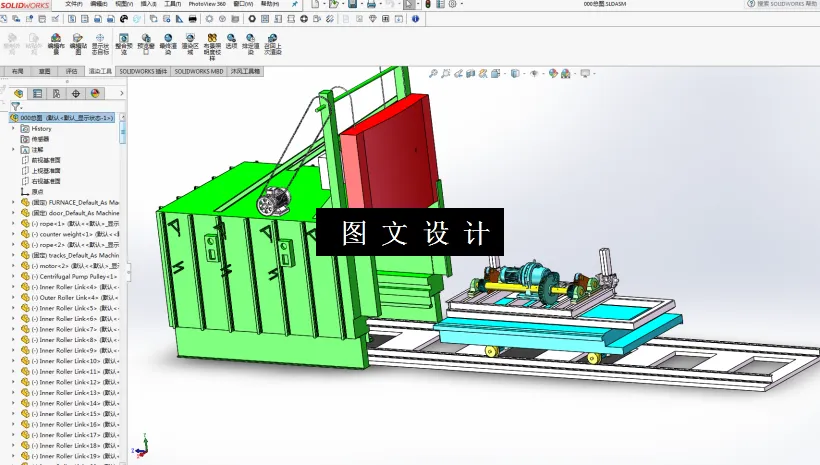The width and height of the screenshot is (820, 465).
Task: Select tracks_Default_As Machined component
Action: [70, 255]
